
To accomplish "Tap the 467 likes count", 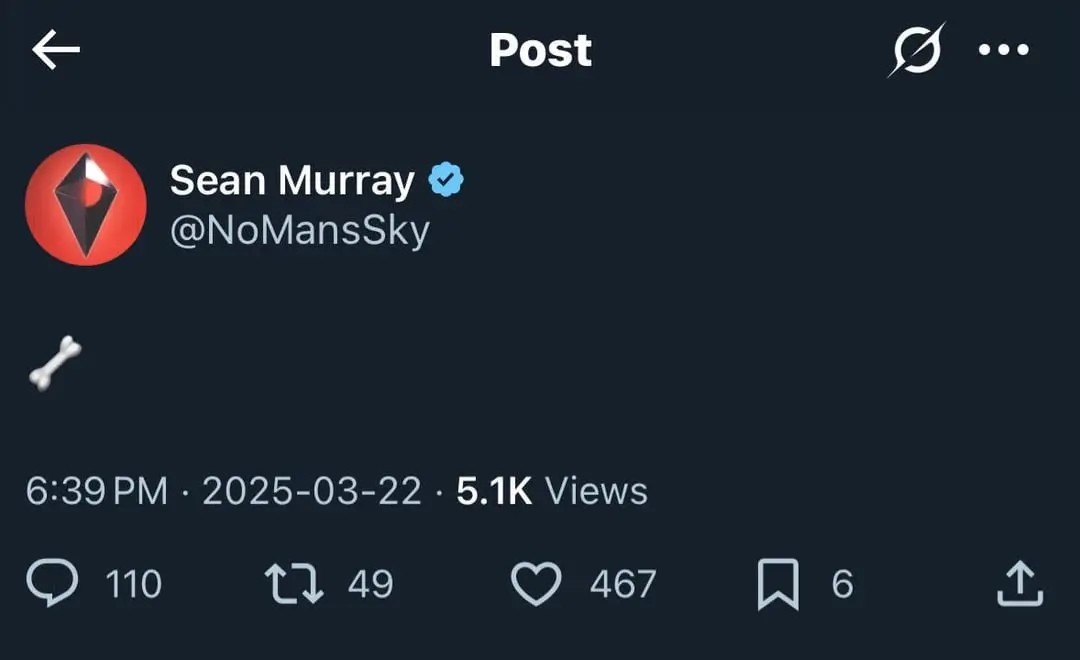I will click(x=623, y=584).
